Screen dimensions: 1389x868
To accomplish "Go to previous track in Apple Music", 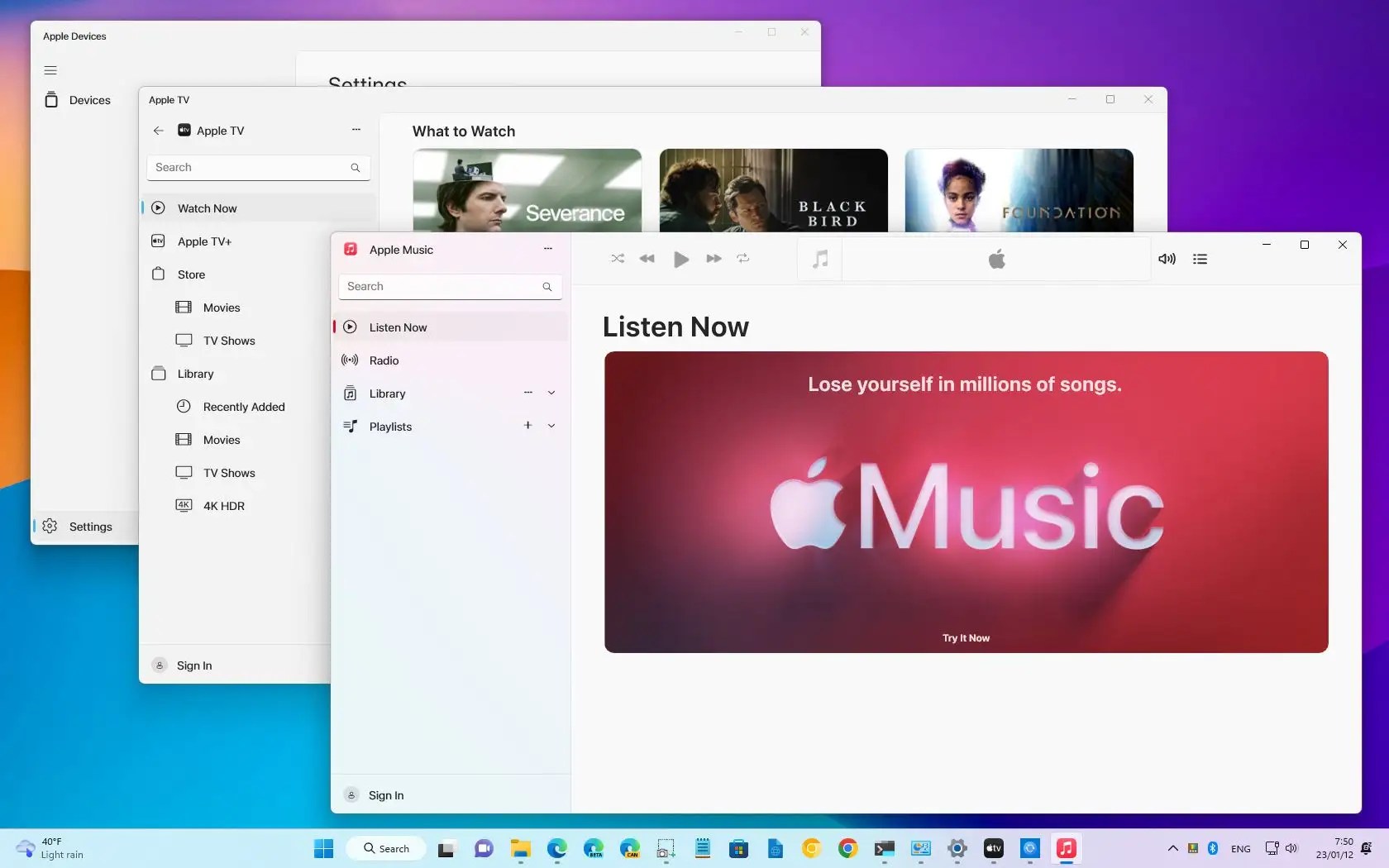I will click(x=647, y=259).
